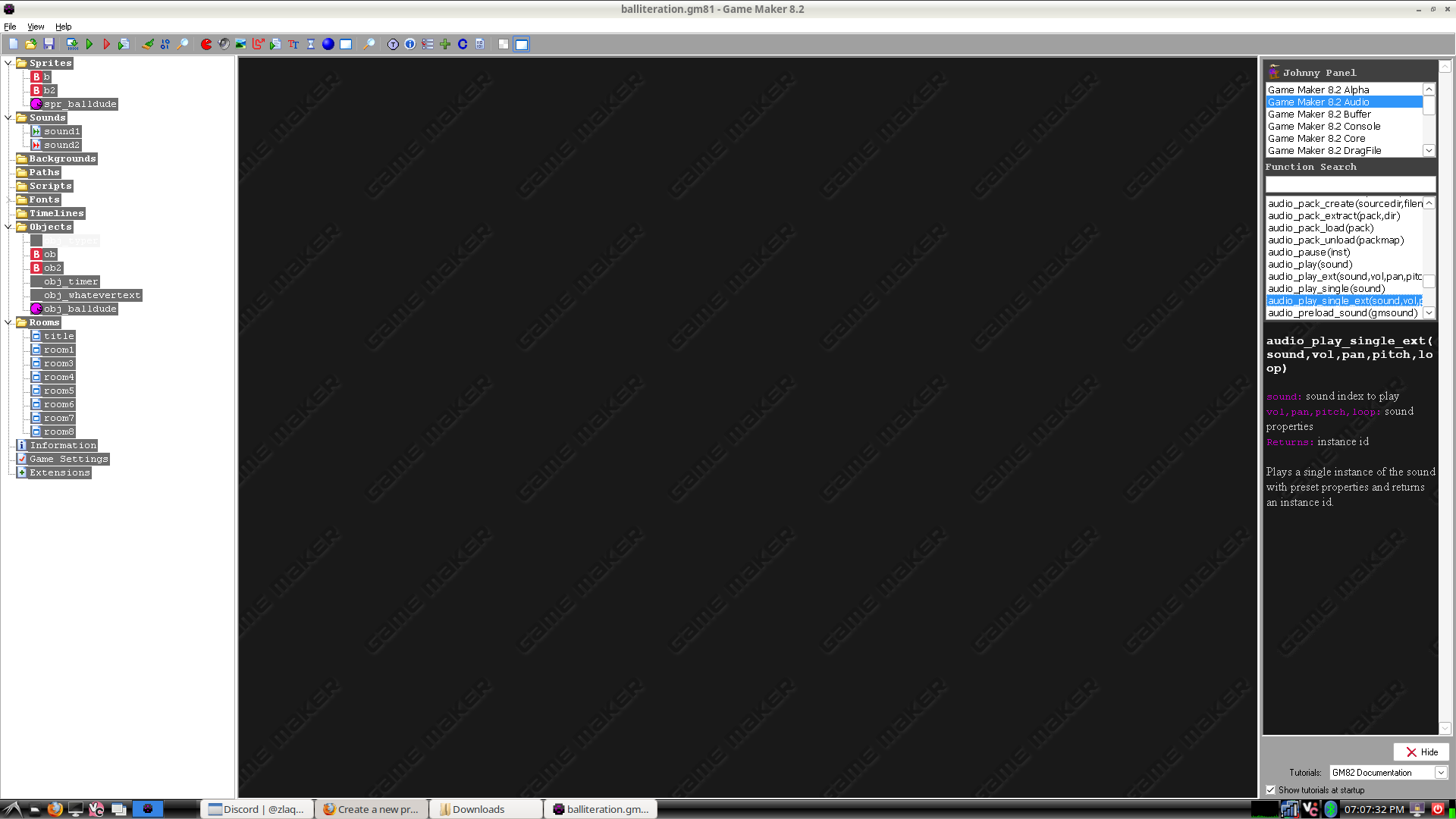Click the green Run game arrow
The width and height of the screenshot is (1456, 819).
(89, 45)
